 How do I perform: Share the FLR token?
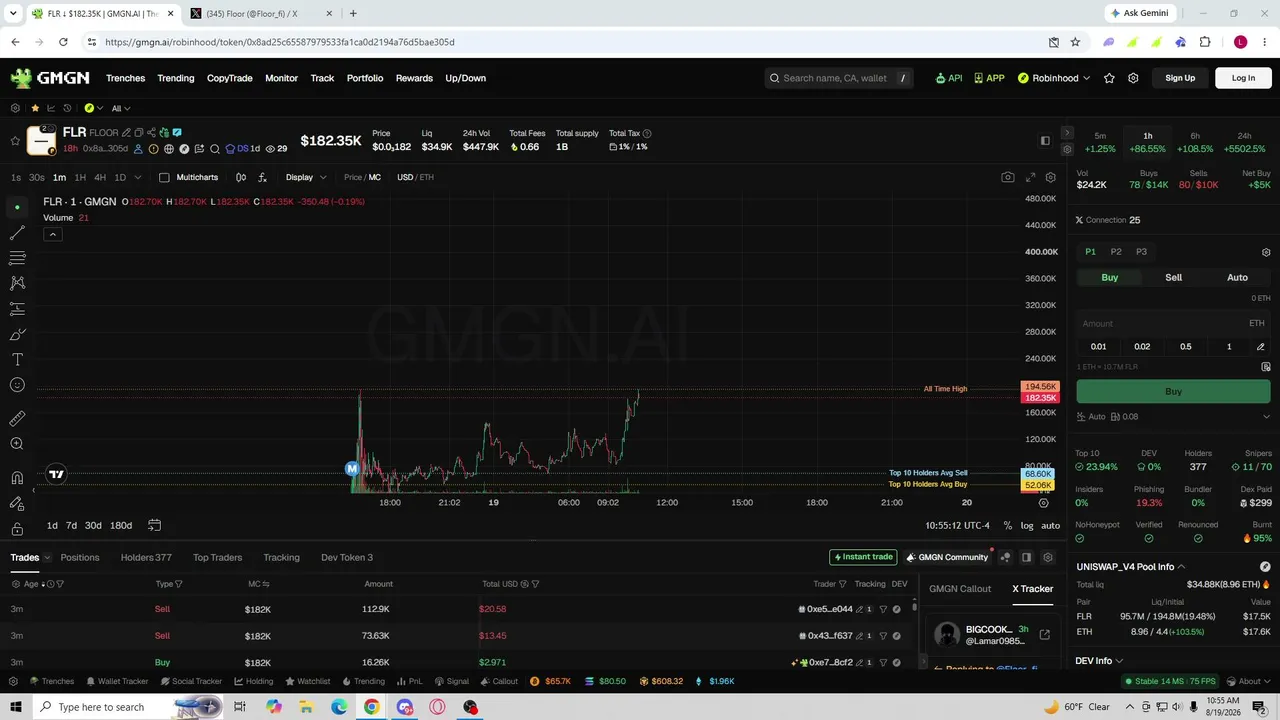[151, 132]
